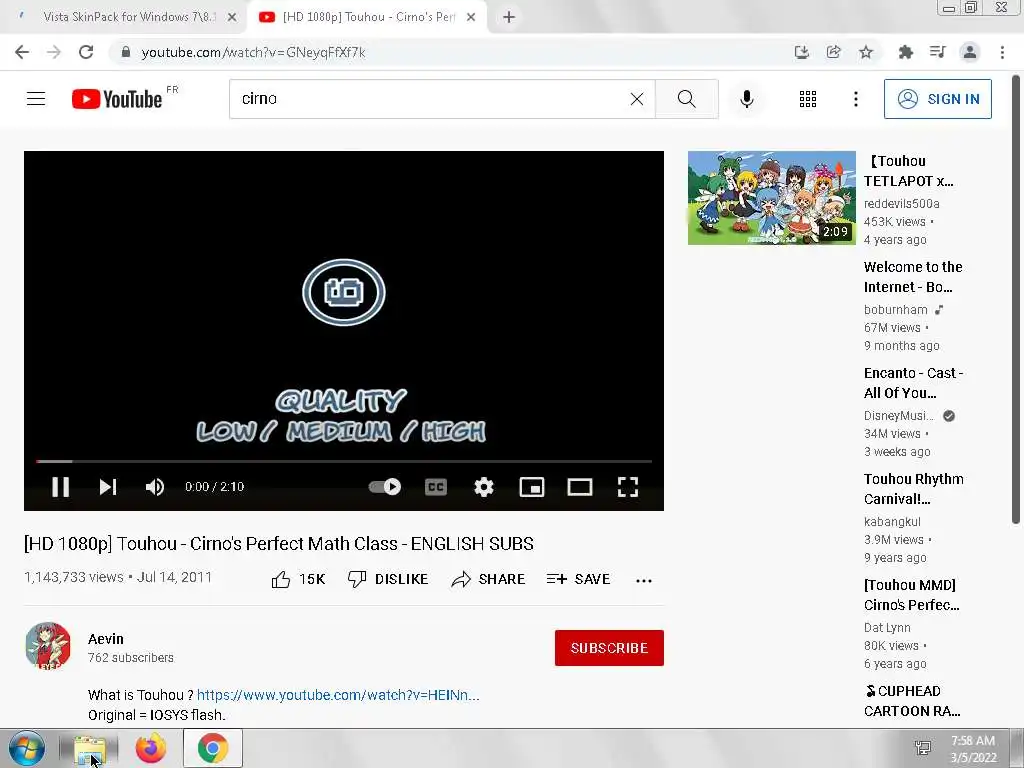Switch to theater mode

pyautogui.click(x=579, y=487)
